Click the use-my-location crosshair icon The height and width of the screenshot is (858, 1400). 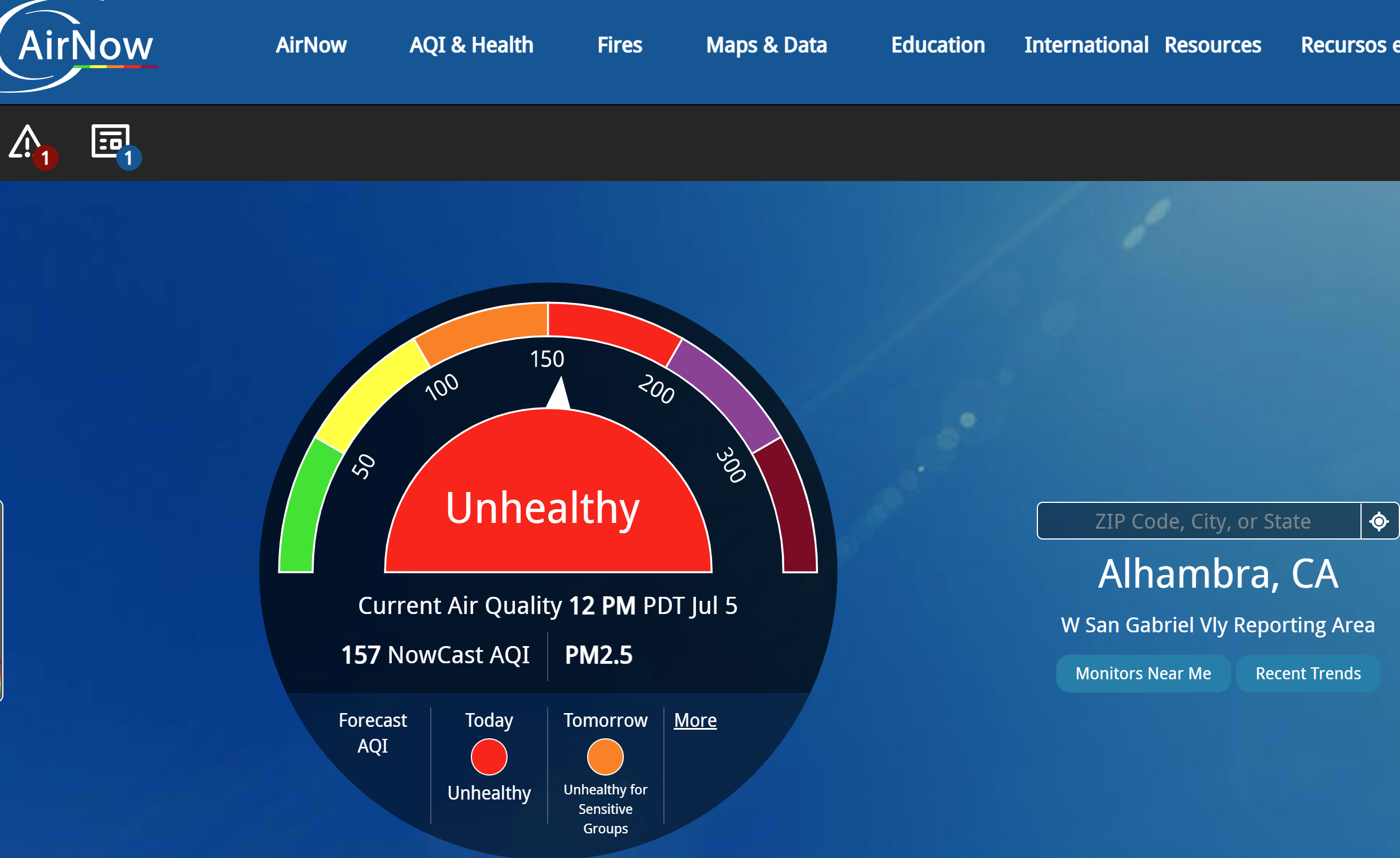(x=1379, y=521)
